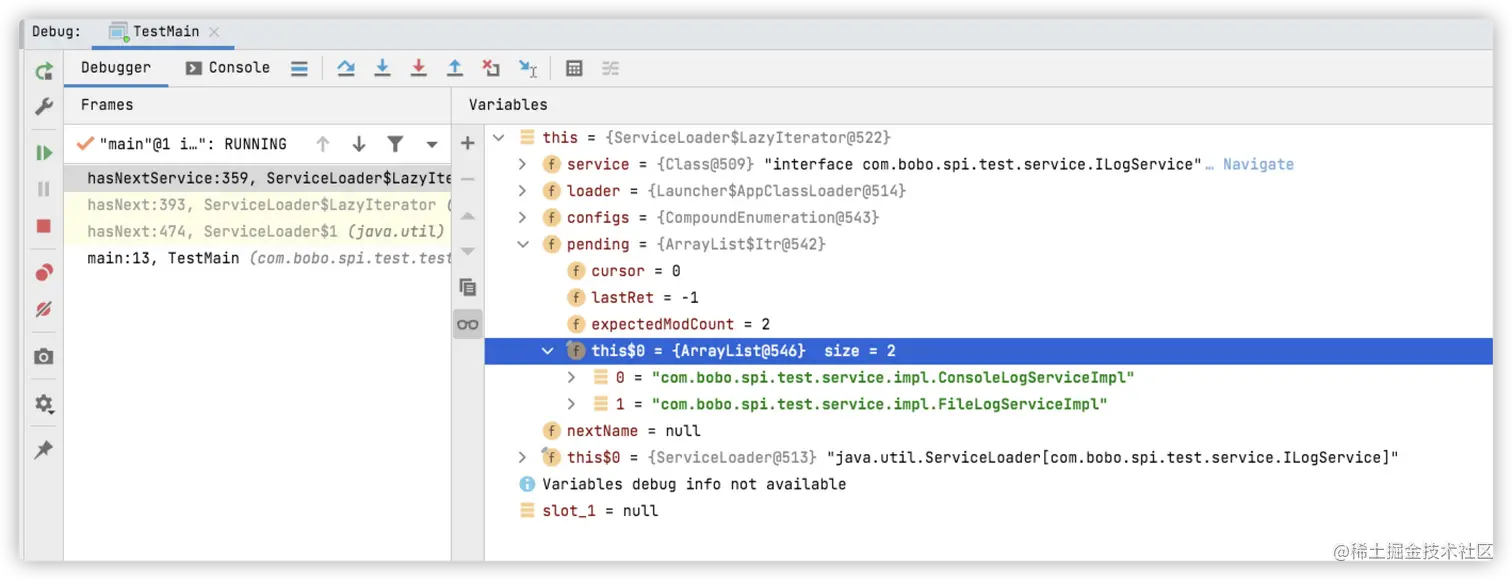Expand element 0 ConsoleLogServiceImpl

572,378
